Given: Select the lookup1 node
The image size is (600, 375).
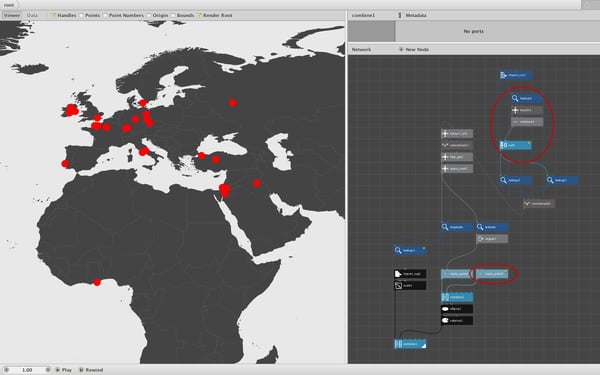Looking at the screenshot, I should pos(562,180).
